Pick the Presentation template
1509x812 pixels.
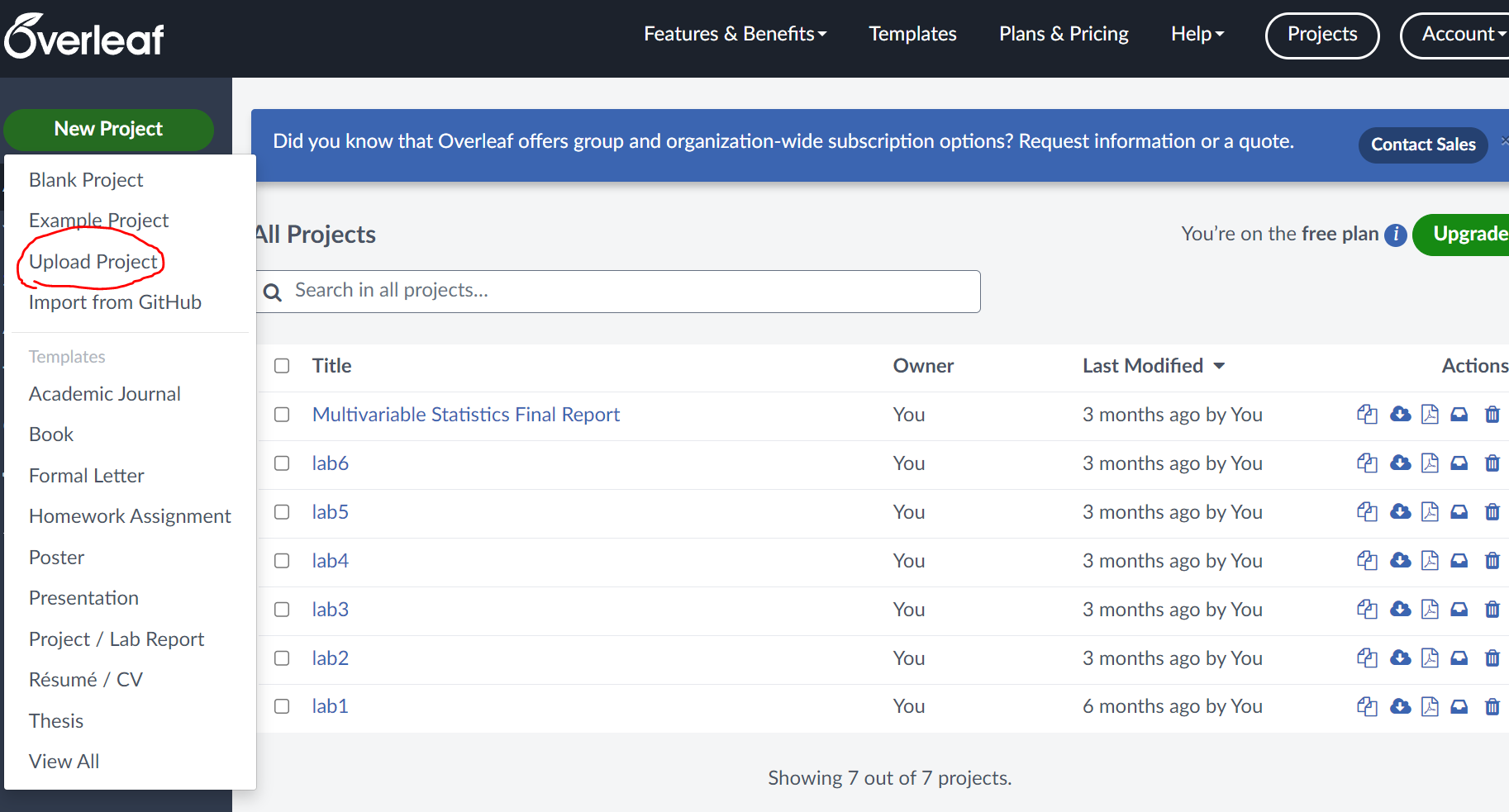pyautogui.click(x=83, y=598)
